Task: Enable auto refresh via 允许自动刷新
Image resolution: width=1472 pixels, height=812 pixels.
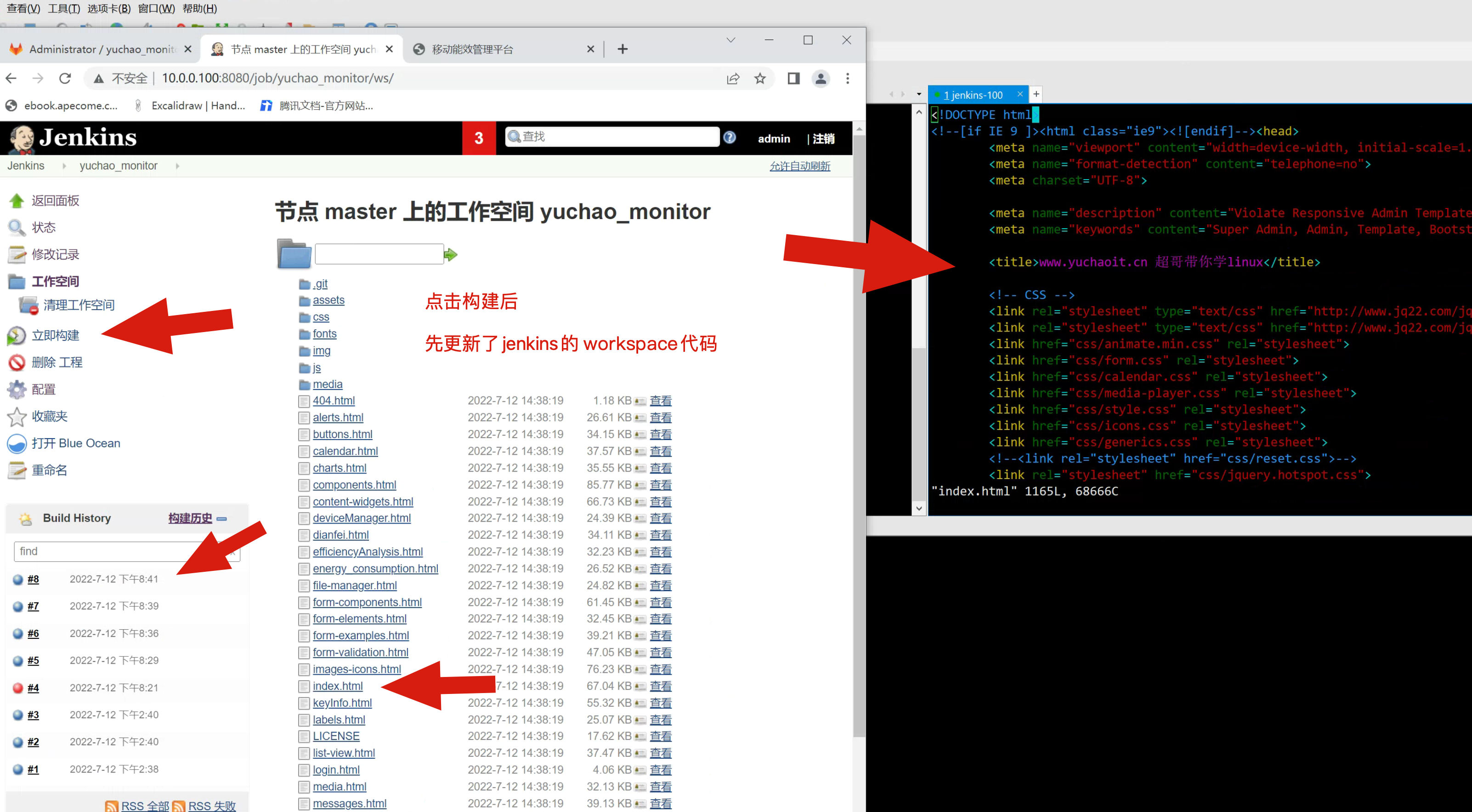Action: (799, 166)
